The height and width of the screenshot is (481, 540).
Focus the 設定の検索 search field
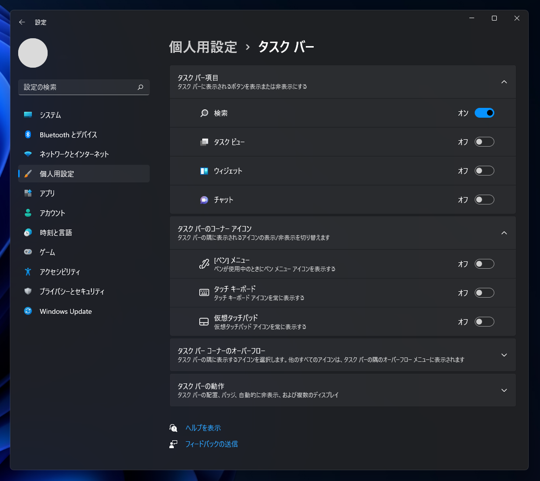pos(84,87)
